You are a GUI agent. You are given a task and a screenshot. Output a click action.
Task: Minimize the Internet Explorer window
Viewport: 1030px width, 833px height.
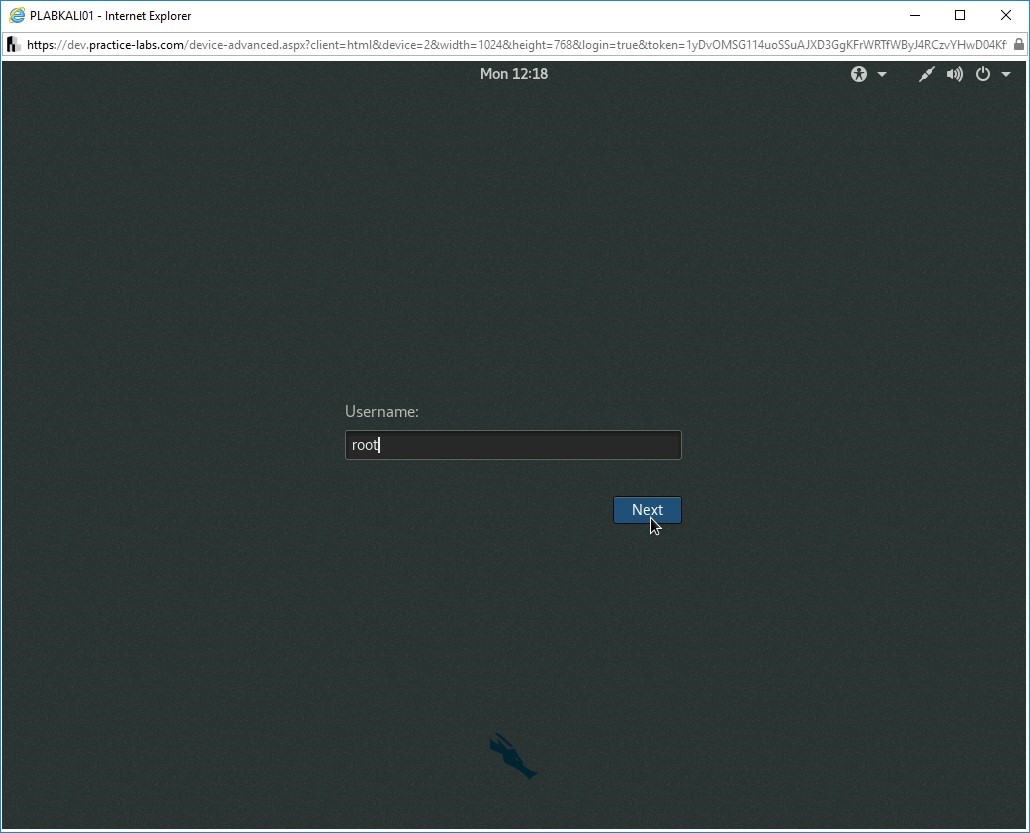(913, 15)
